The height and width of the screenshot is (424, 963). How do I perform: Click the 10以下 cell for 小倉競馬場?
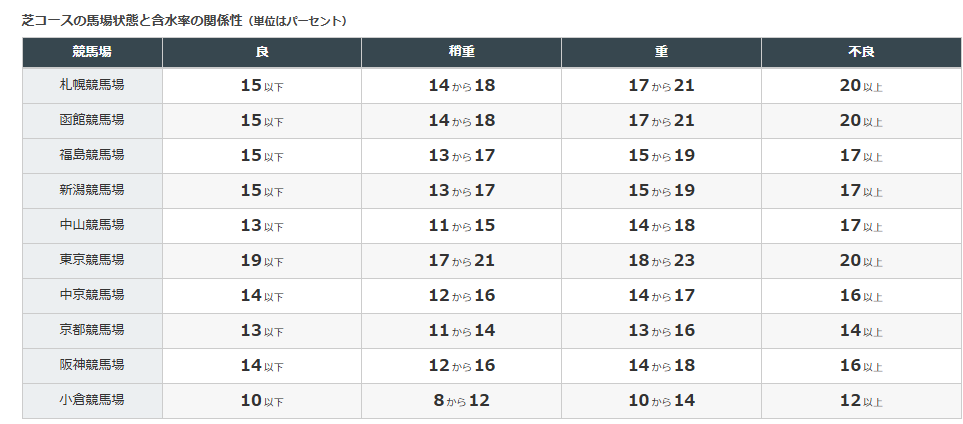(262, 401)
